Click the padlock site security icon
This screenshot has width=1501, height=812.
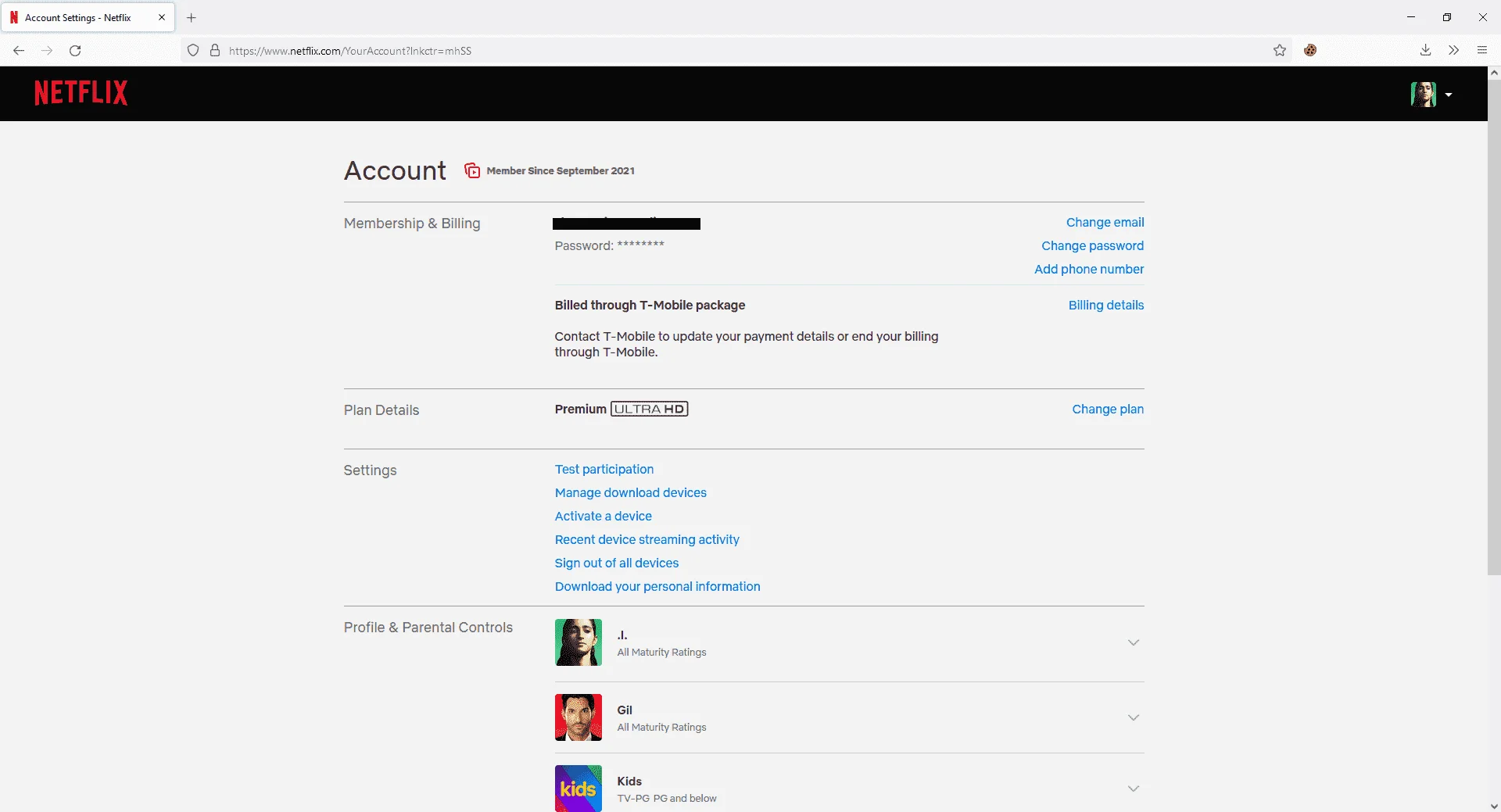pyautogui.click(x=215, y=51)
